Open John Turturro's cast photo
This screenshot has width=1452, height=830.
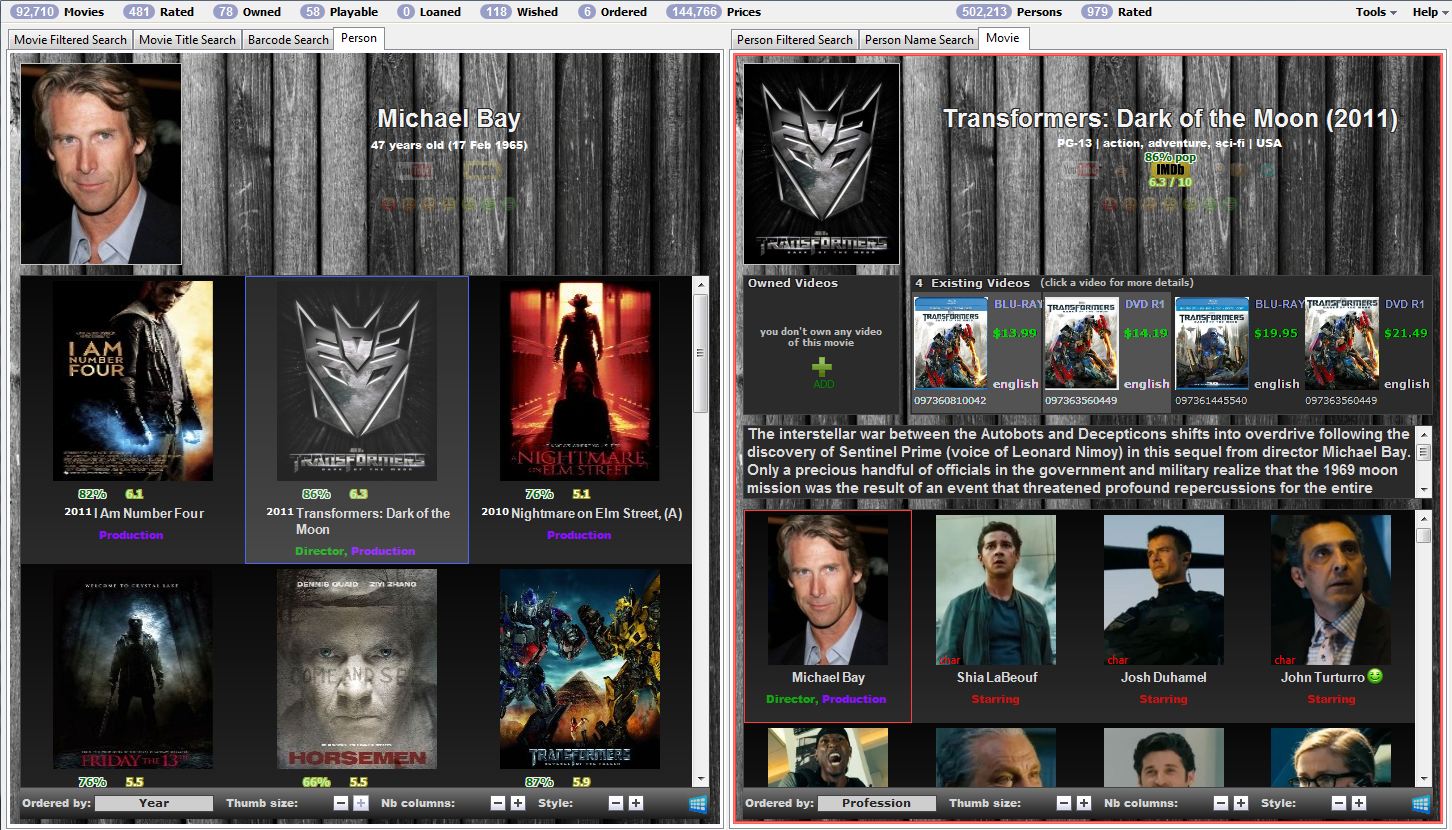[1331, 590]
